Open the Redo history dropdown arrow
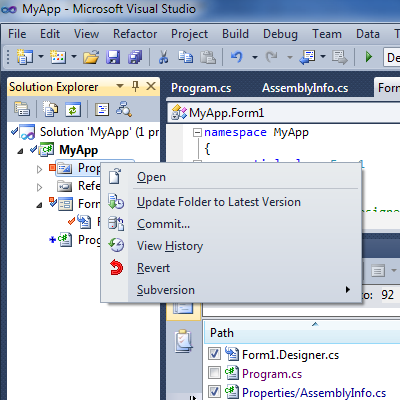Screen dimensions: 400x400 click(290, 57)
